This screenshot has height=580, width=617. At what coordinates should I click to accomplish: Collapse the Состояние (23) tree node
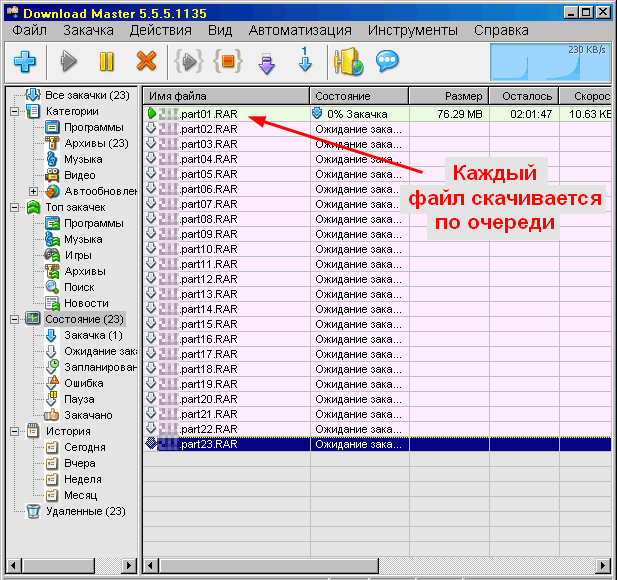[x=15, y=319]
